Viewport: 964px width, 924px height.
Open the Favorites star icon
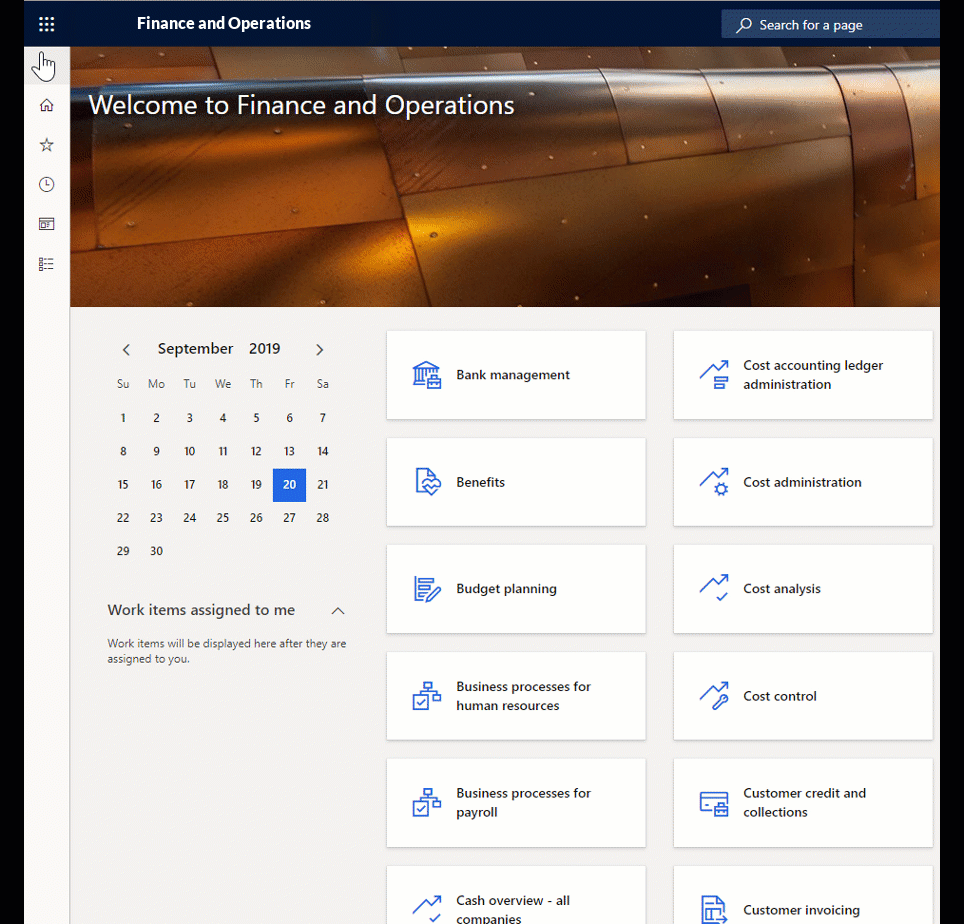46,144
